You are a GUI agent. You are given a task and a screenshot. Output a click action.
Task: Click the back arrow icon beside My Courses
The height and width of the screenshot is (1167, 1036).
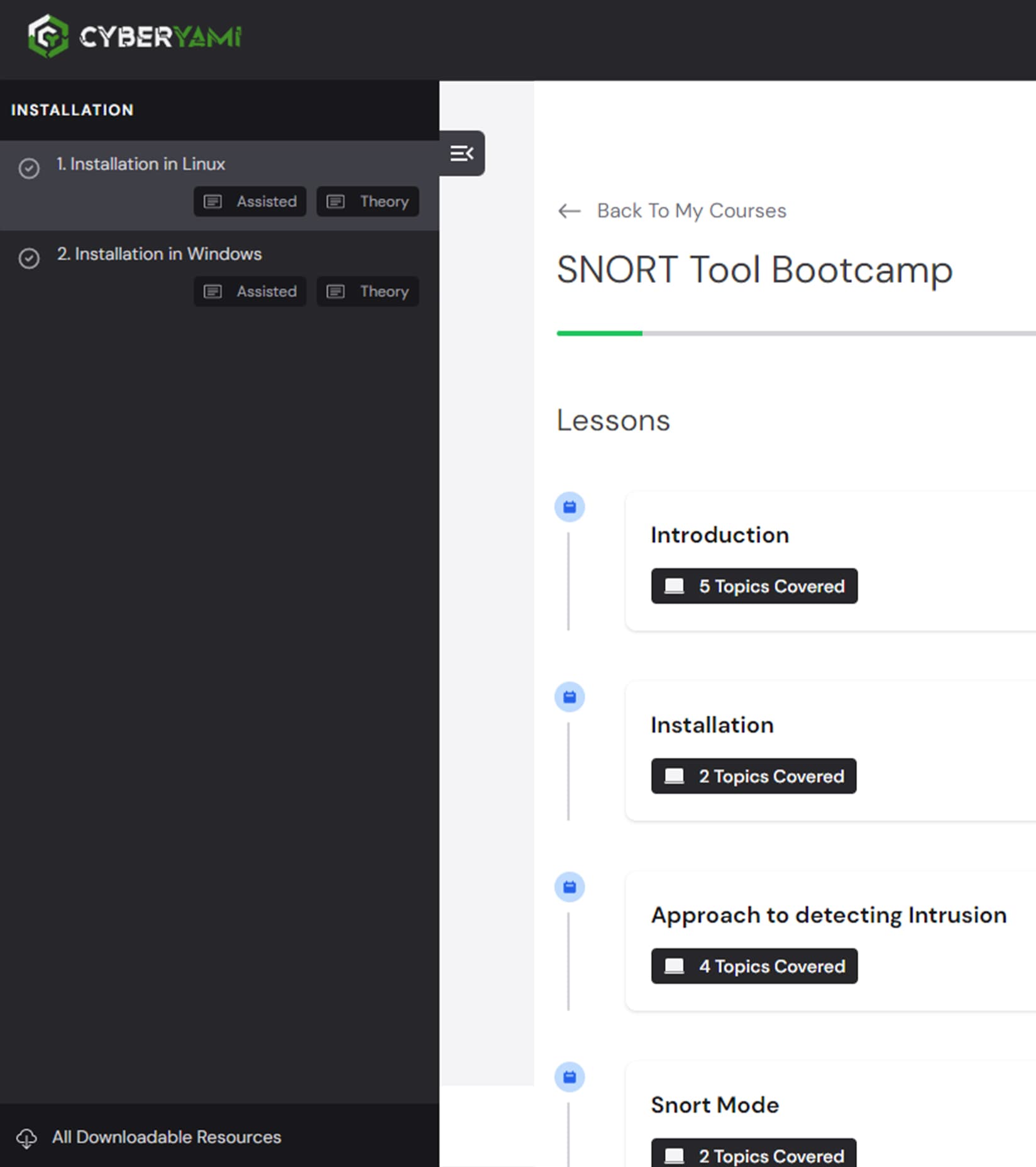point(569,211)
